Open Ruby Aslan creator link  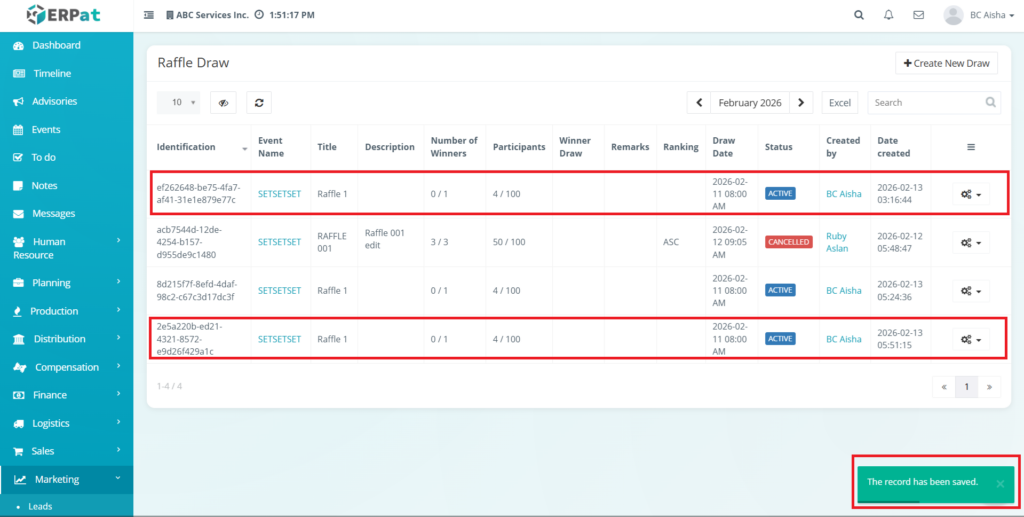point(836,242)
